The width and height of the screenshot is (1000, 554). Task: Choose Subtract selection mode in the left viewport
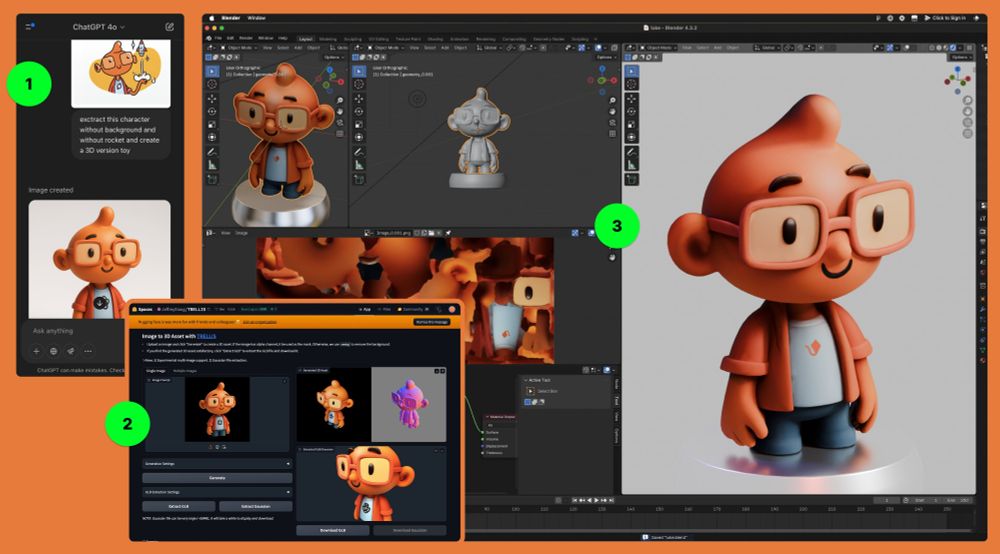[x=223, y=57]
